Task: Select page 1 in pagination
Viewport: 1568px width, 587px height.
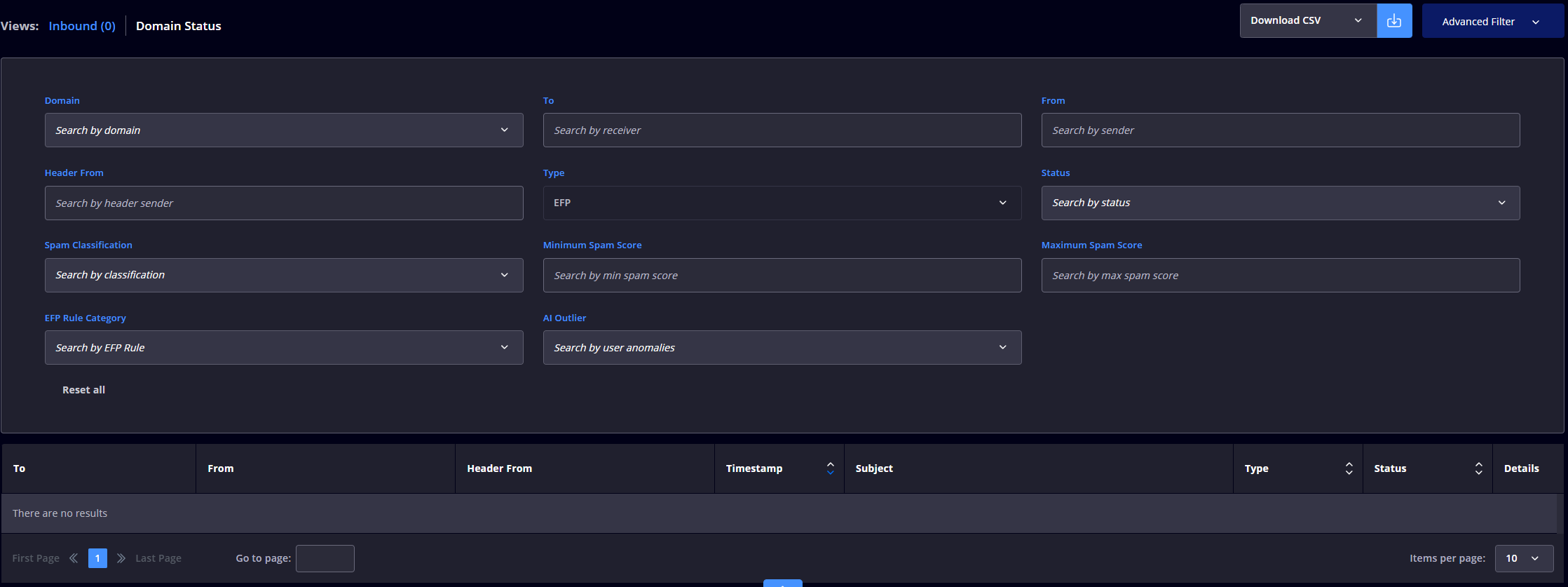Action: (97, 558)
